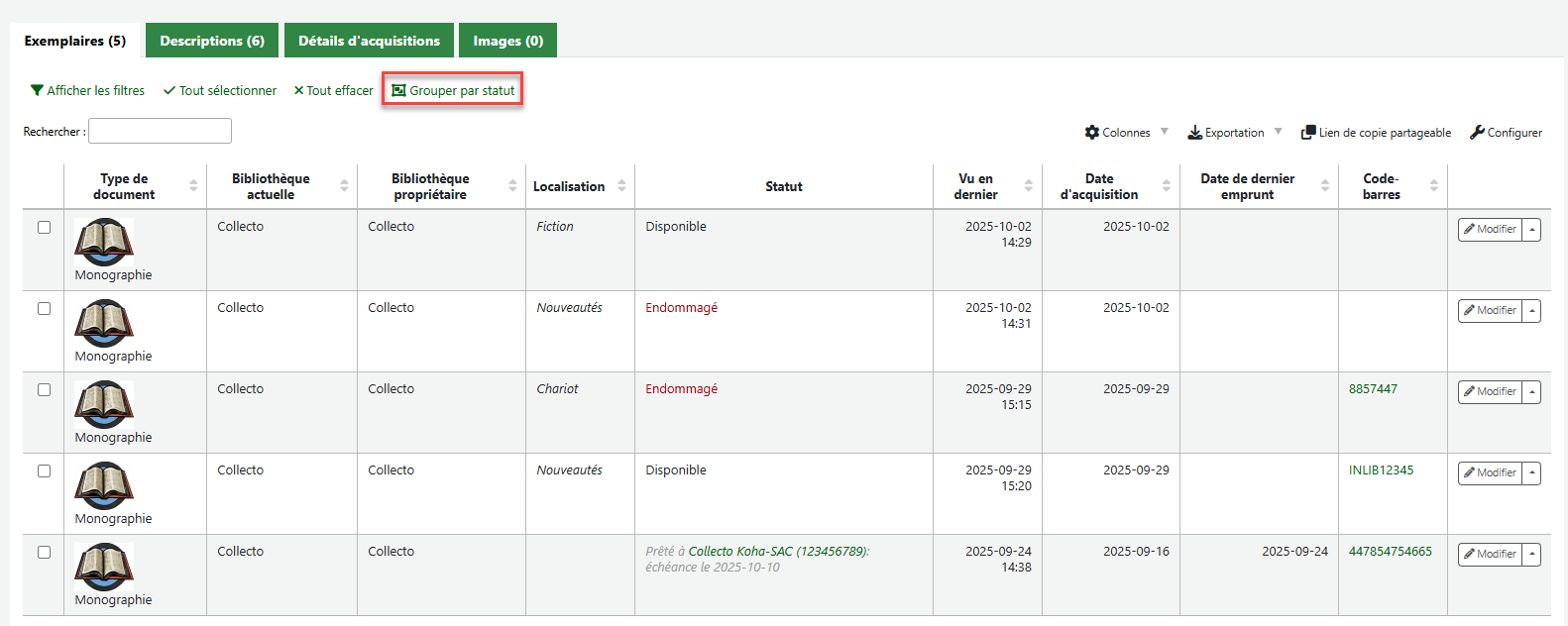Image resolution: width=1568 pixels, height=626 pixels.
Task: Click the X icon for Tout effacer
Action: coord(298,90)
